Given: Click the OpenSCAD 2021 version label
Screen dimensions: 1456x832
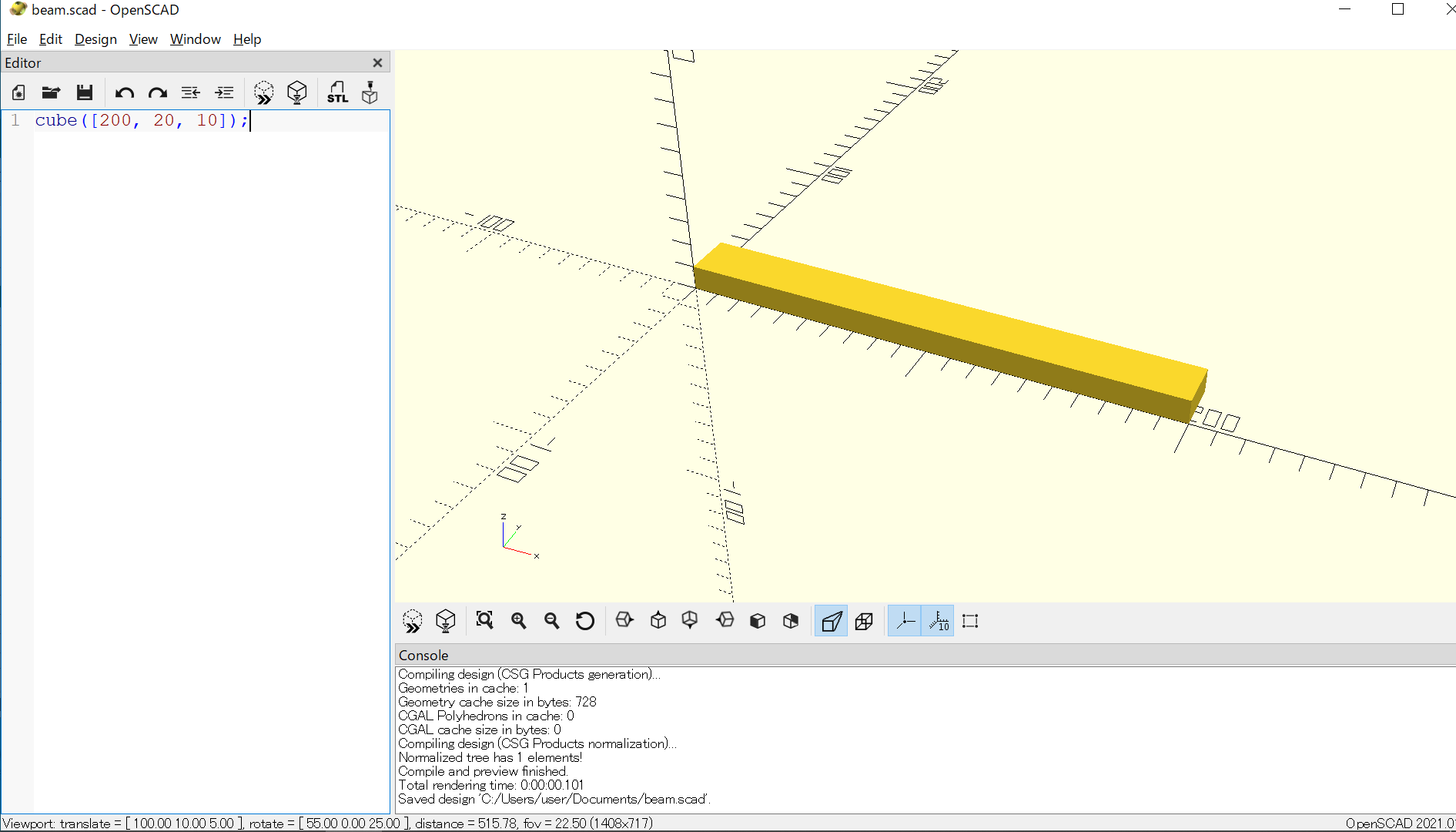Looking at the screenshot, I should coord(1400,824).
